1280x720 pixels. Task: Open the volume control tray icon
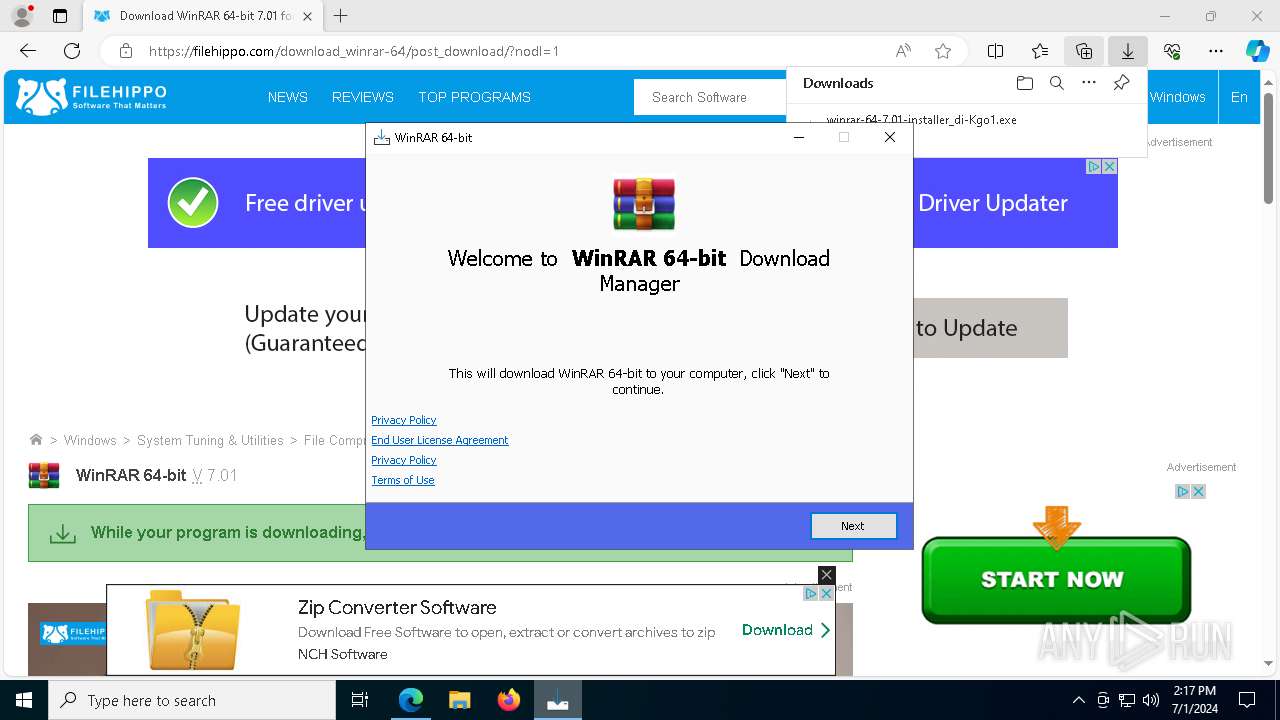1151,701
